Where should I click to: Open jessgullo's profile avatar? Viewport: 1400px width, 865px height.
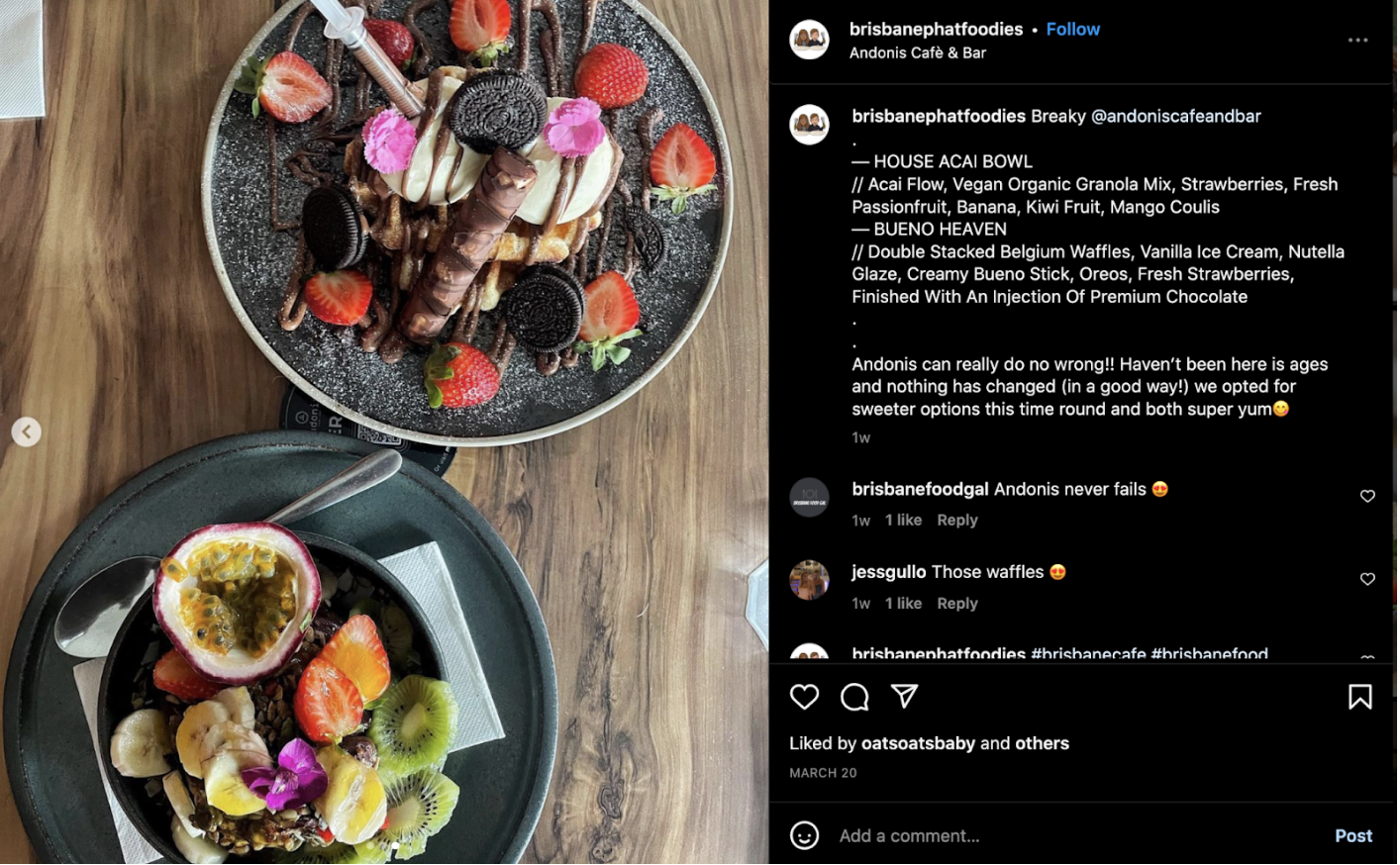809,580
